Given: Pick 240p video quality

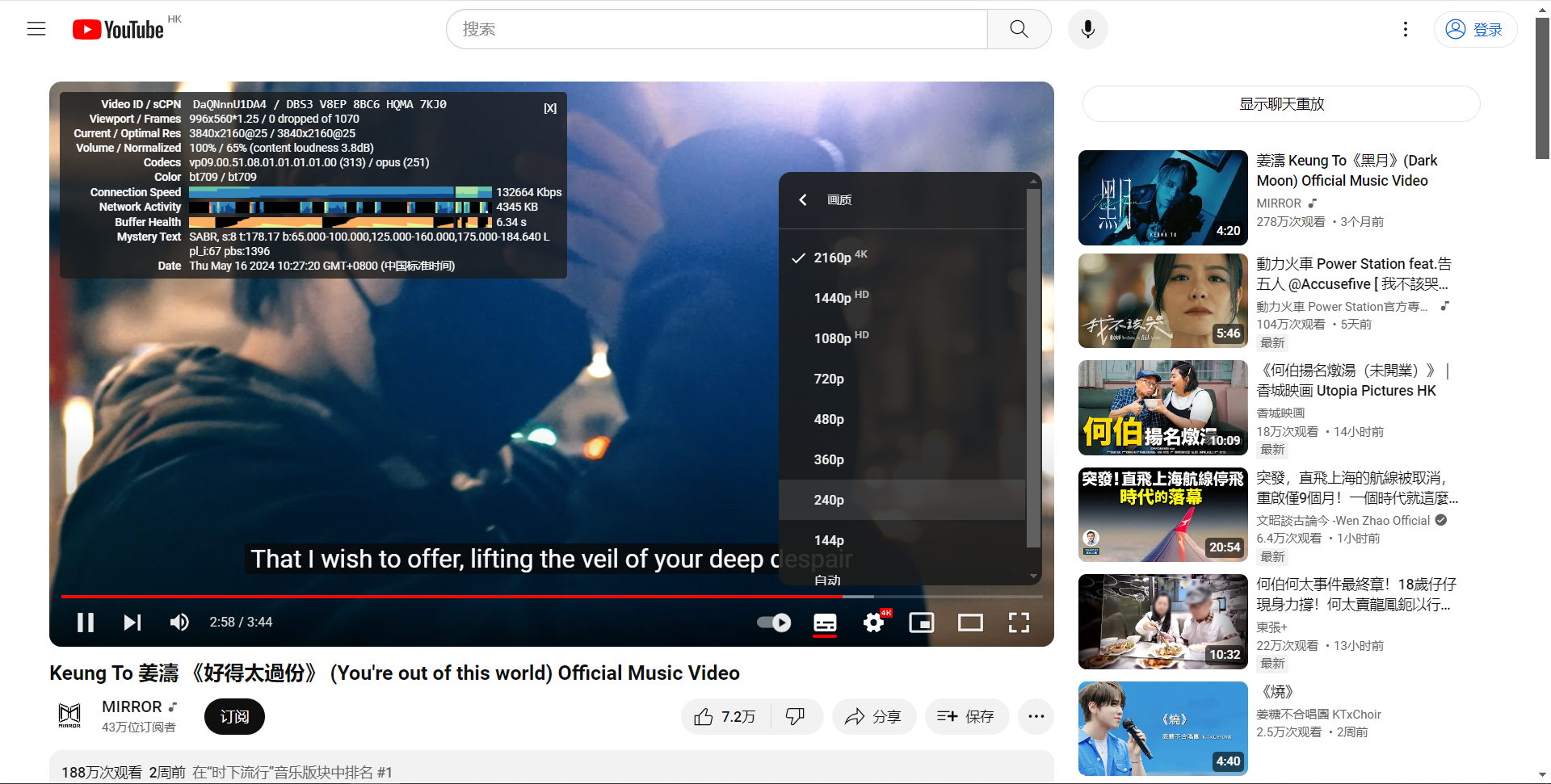Looking at the screenshot, I should (902, 500).
